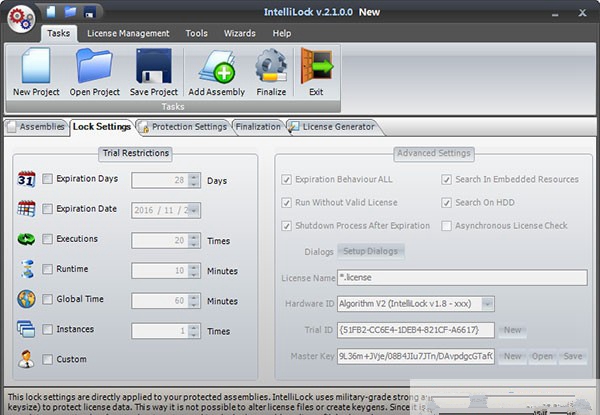Tick the Runtime checkbox
Screen dimensions: 600x415
click(47, 269)
